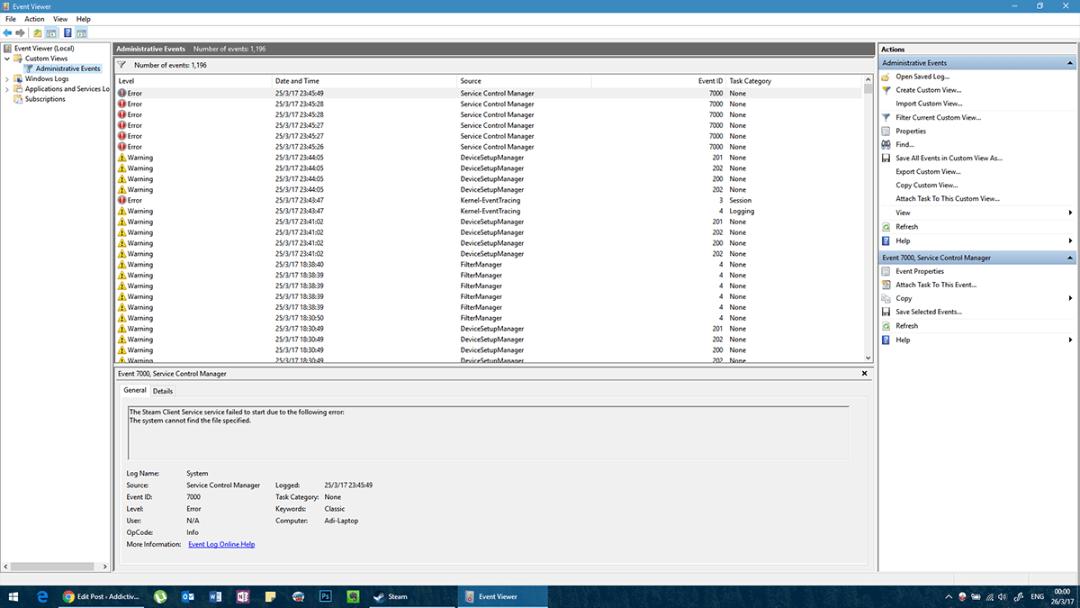Open the Action menu

point(34,19)
